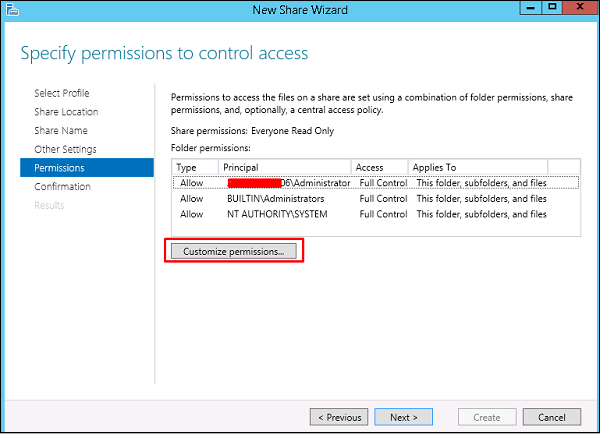Select the Permissions step in sidebar

coord(59,168)
